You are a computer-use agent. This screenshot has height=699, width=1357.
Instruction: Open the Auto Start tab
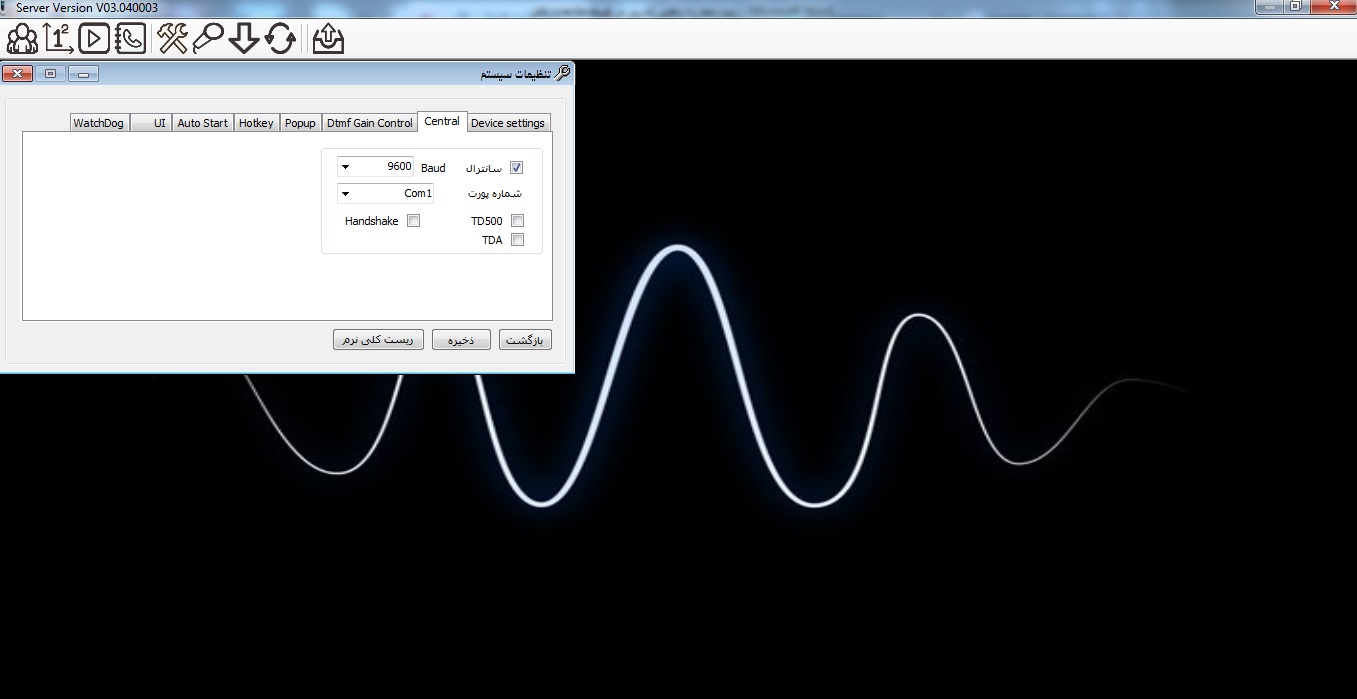203,123
